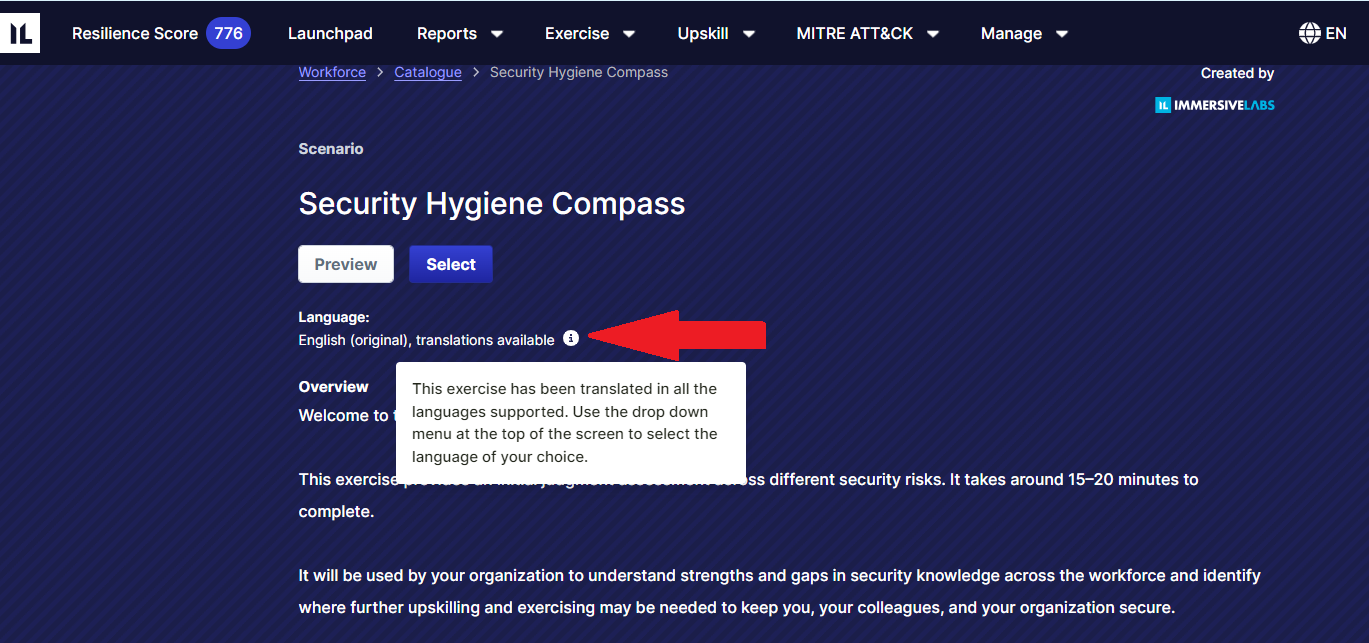Screen dimensions: 1369x643
Task: Go to the Workforce breadcrumb link
Action: coord(332,72)
